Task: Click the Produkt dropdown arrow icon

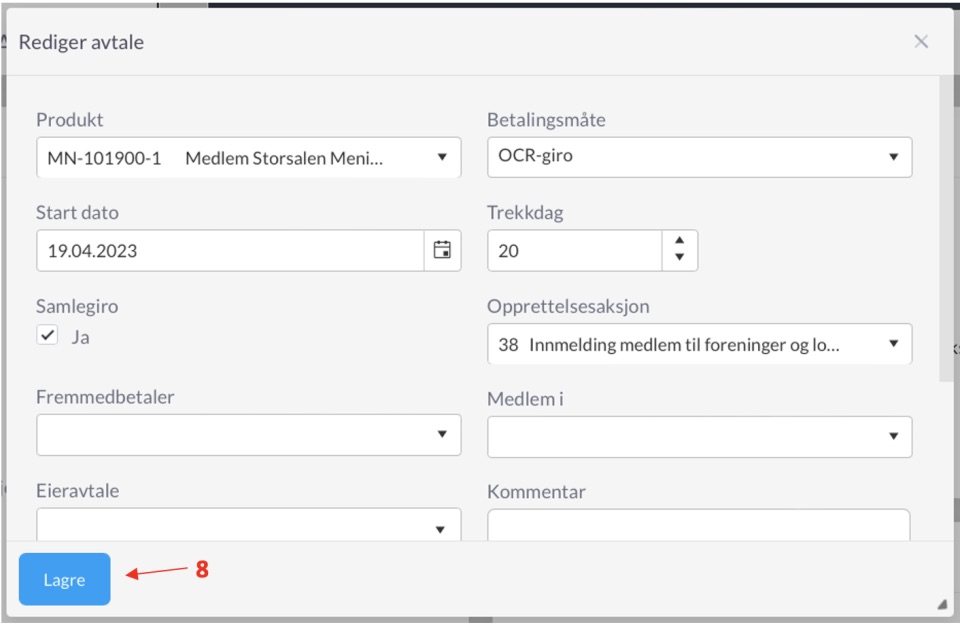Action: (442, 157)
